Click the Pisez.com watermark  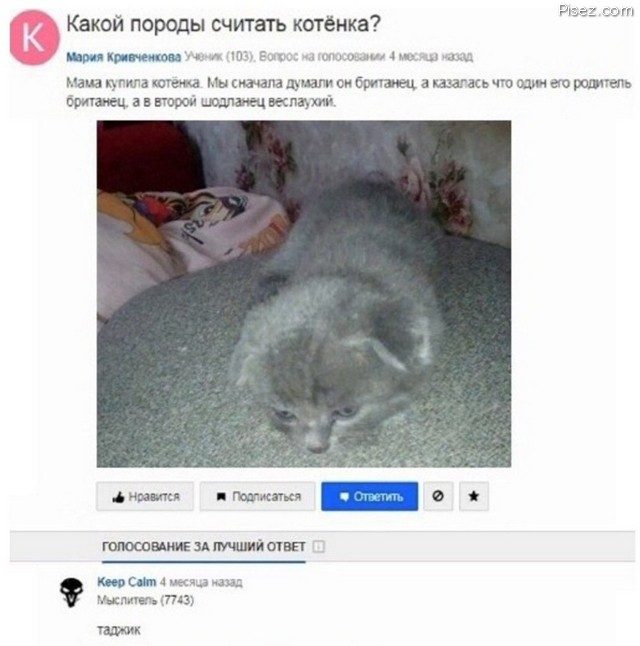point(595,11)
